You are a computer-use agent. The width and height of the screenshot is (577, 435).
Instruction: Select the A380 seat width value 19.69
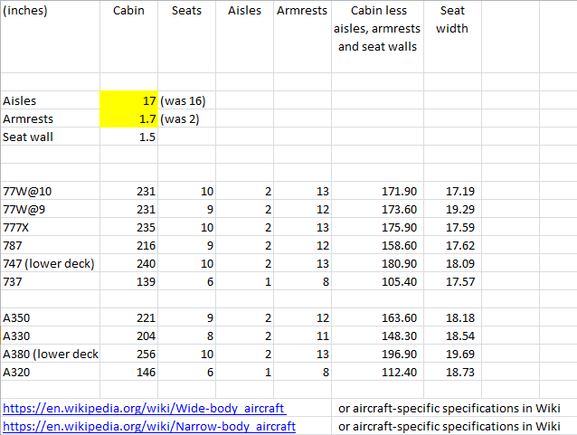tap(453, 354)
